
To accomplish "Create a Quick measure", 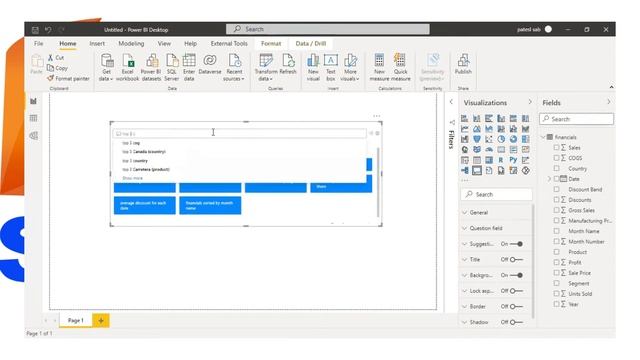I will click(400, 67).
